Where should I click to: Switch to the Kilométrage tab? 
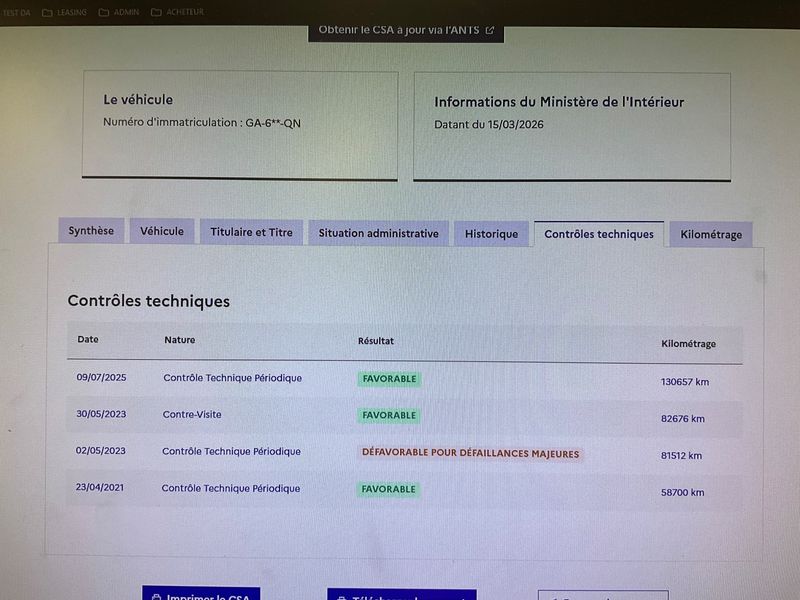[711, 235]
